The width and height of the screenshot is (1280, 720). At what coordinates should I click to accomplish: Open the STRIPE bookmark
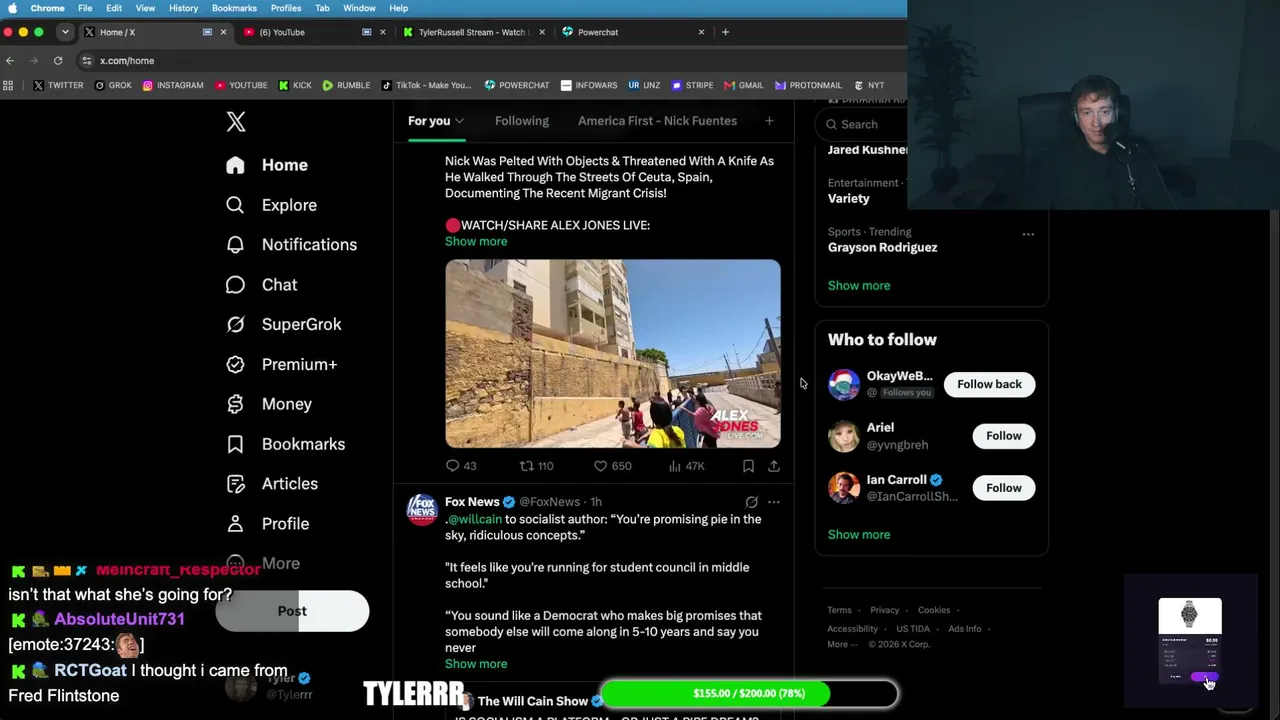click(692, 85)
